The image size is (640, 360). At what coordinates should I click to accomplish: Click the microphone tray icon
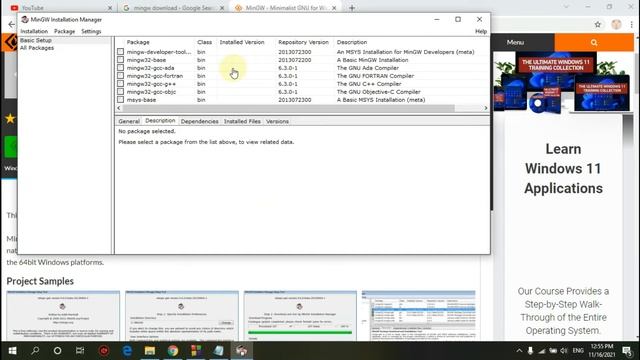(530, 351)
